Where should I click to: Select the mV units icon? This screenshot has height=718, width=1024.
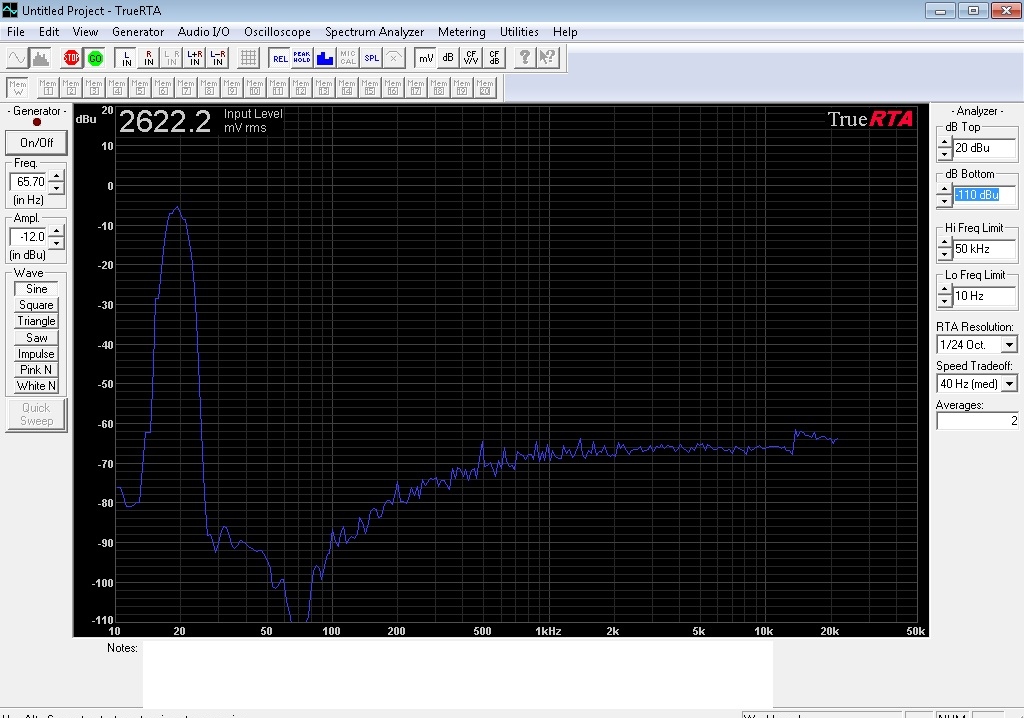(425, 58)
